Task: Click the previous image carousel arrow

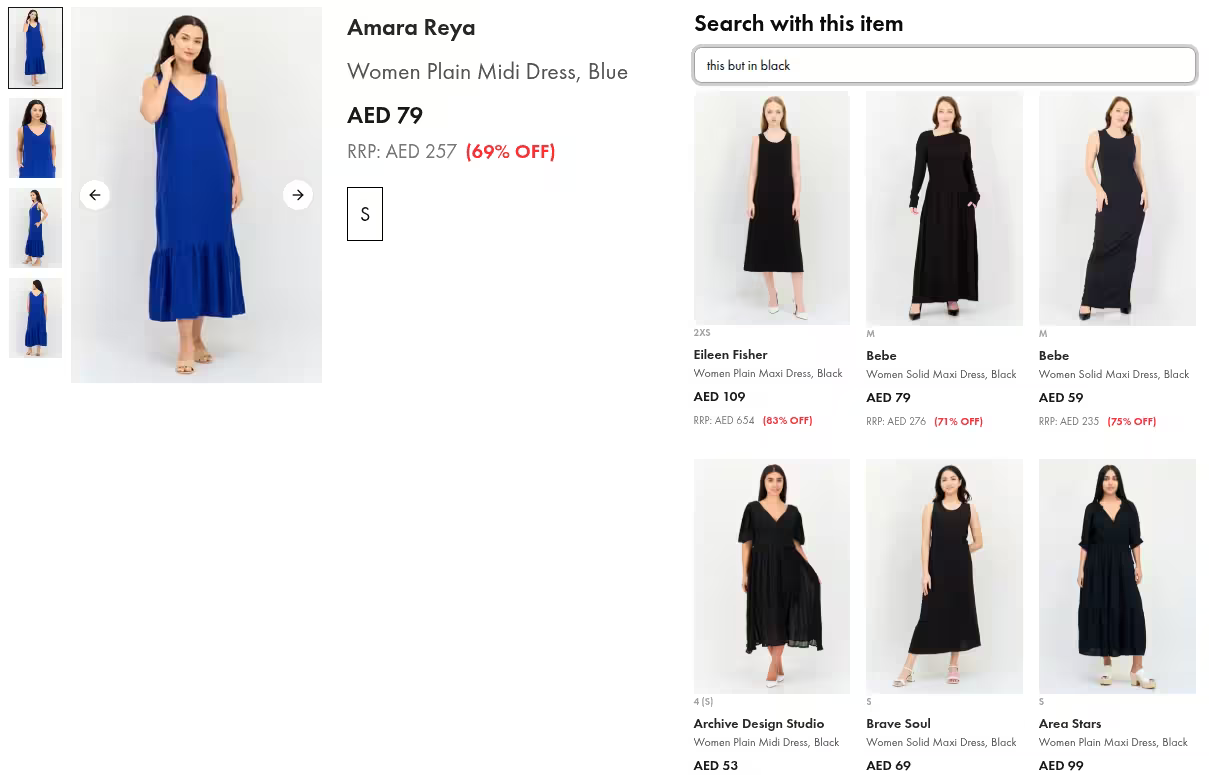Action: (x=95, y=195)
